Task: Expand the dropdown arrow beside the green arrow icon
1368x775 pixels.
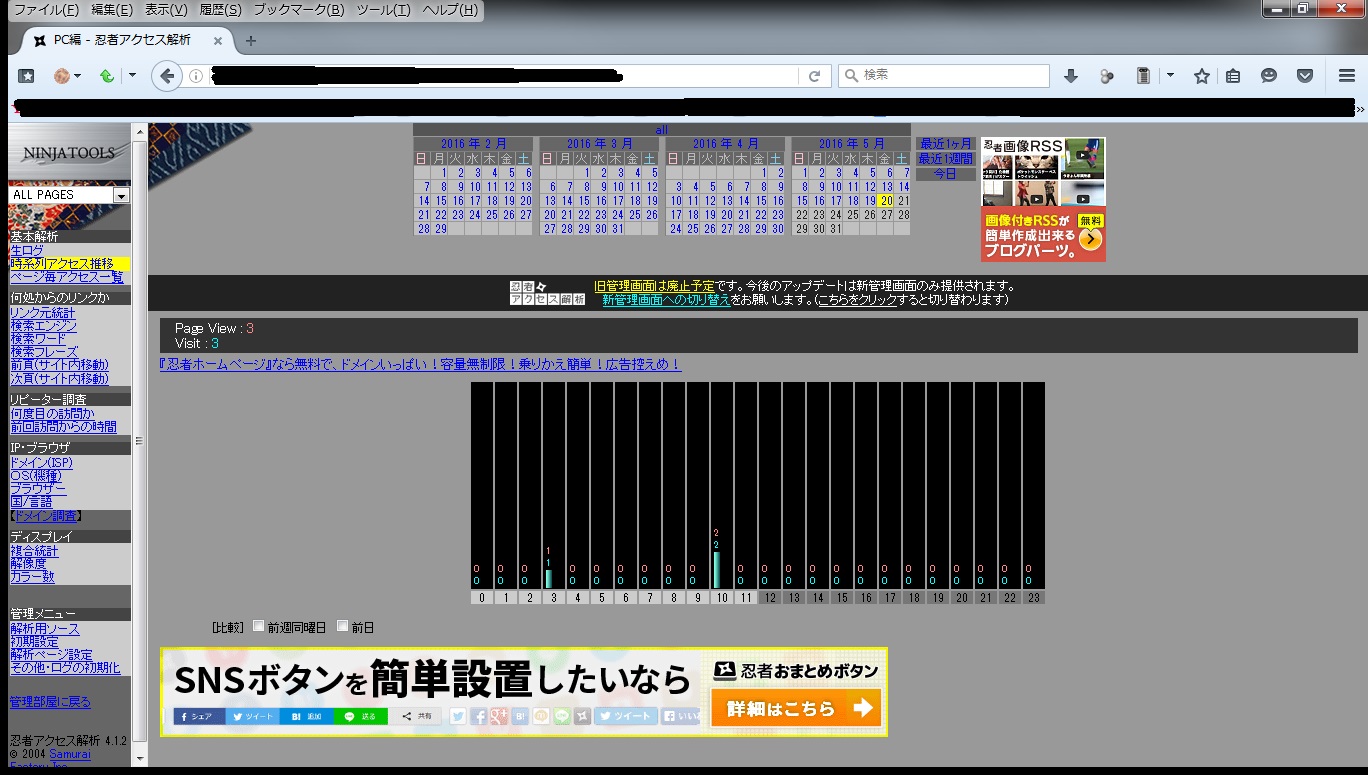Action: click(x=131, y=76)
